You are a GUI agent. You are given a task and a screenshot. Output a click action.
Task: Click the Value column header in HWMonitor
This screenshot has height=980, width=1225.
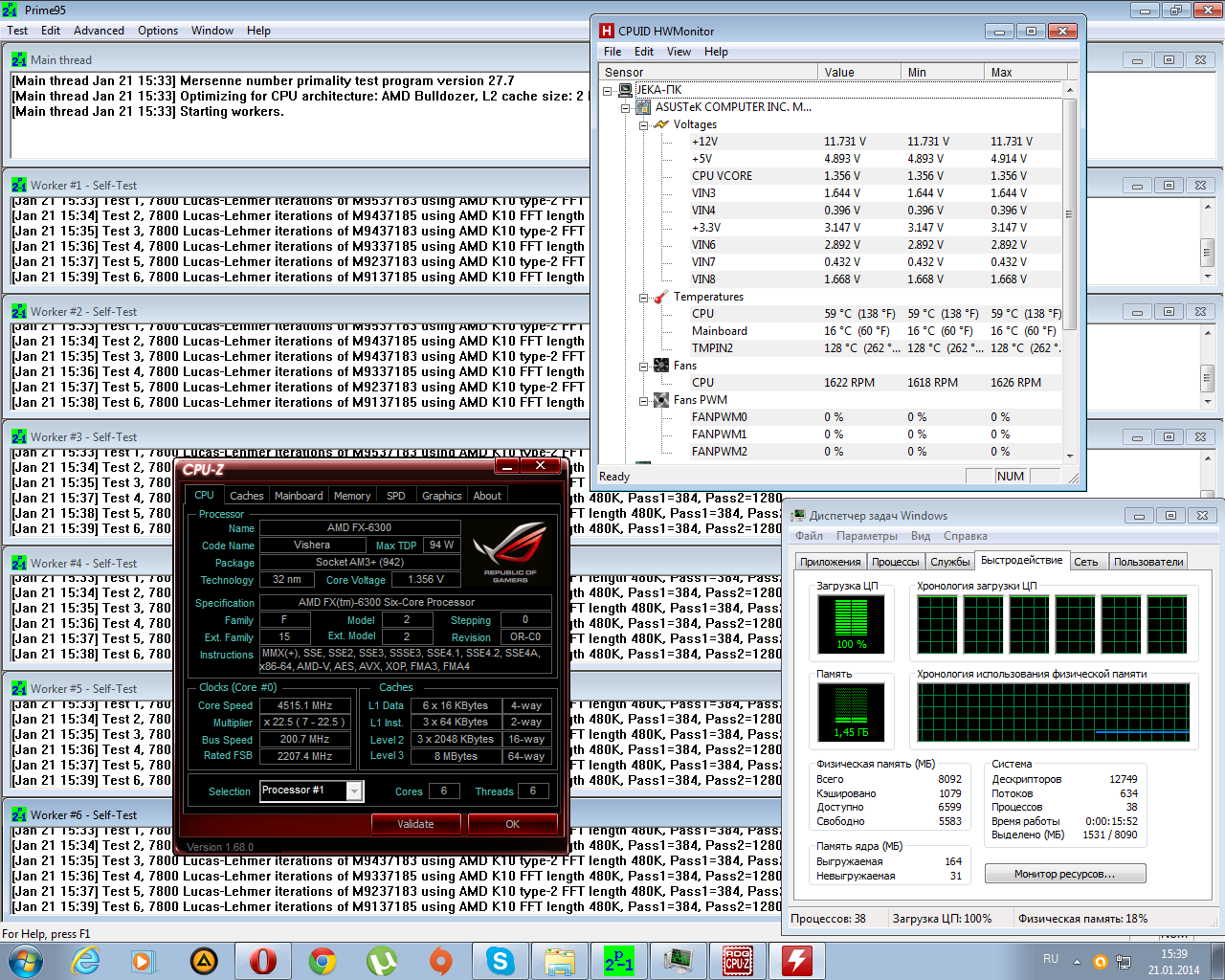[x=859, y=72]
